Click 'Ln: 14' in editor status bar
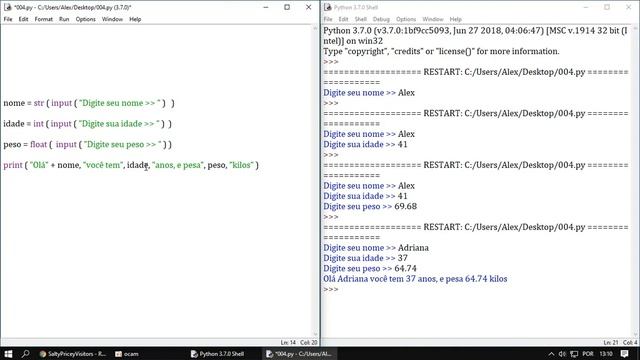Image resolution: width=640 pixels, height=360 pixels. pyautogui.click(x=288, y=342)
